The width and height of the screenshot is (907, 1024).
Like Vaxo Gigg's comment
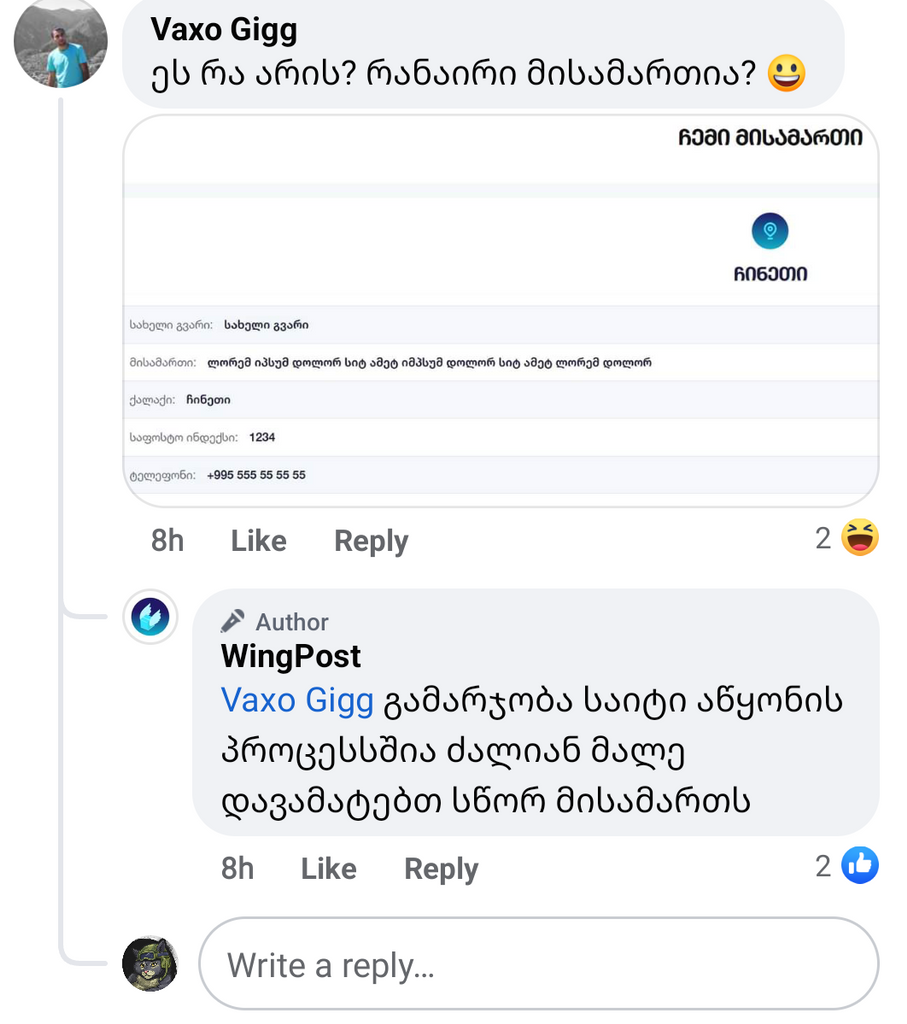click(x=258, y=541)
